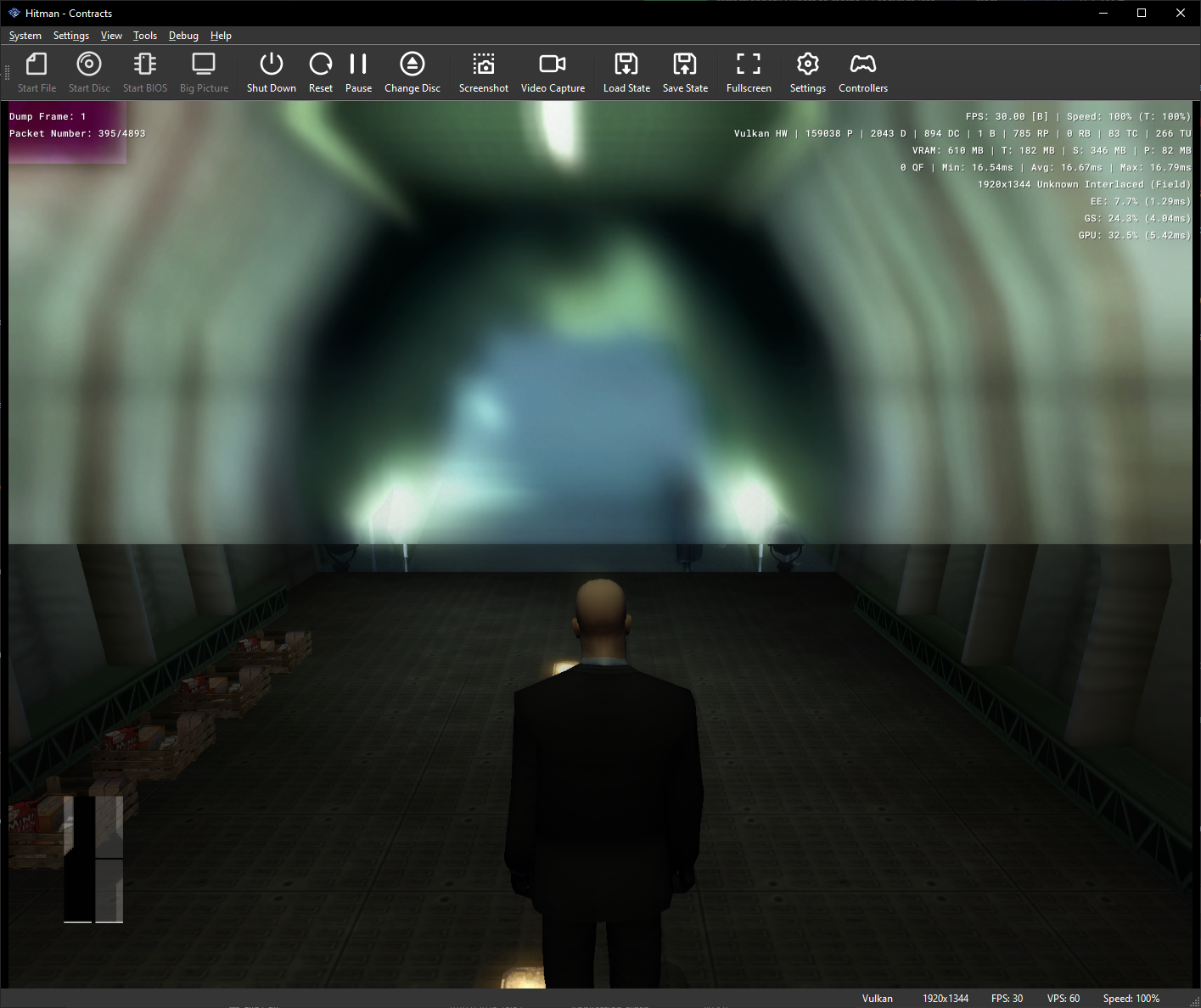1201x1008 pixels.
Task: Click the PCSX2 icon in title bar
Action: [x=14, y=13]
